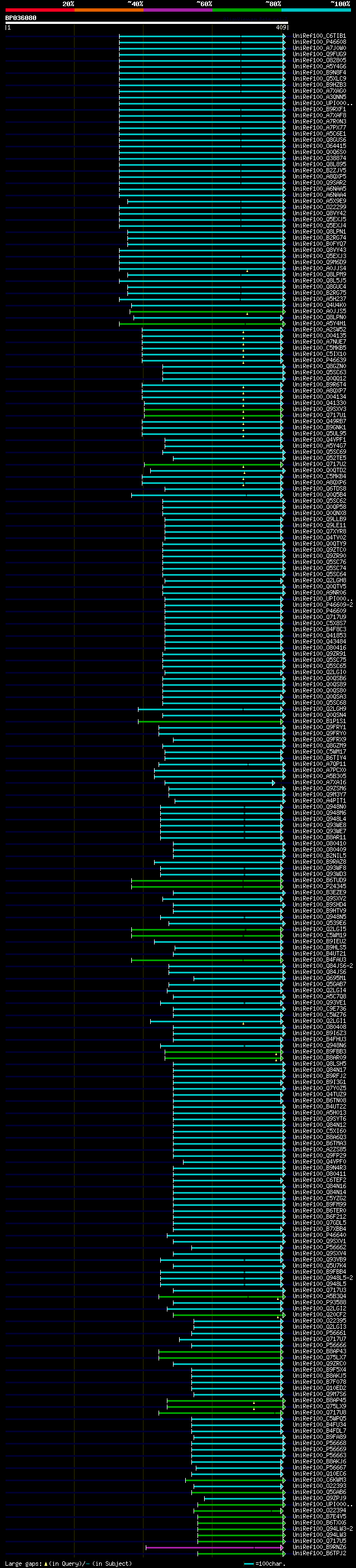Click the cyan ~100% identity legend segment
The height and width of the screenshot is (1568, 356).
(316, 11)
